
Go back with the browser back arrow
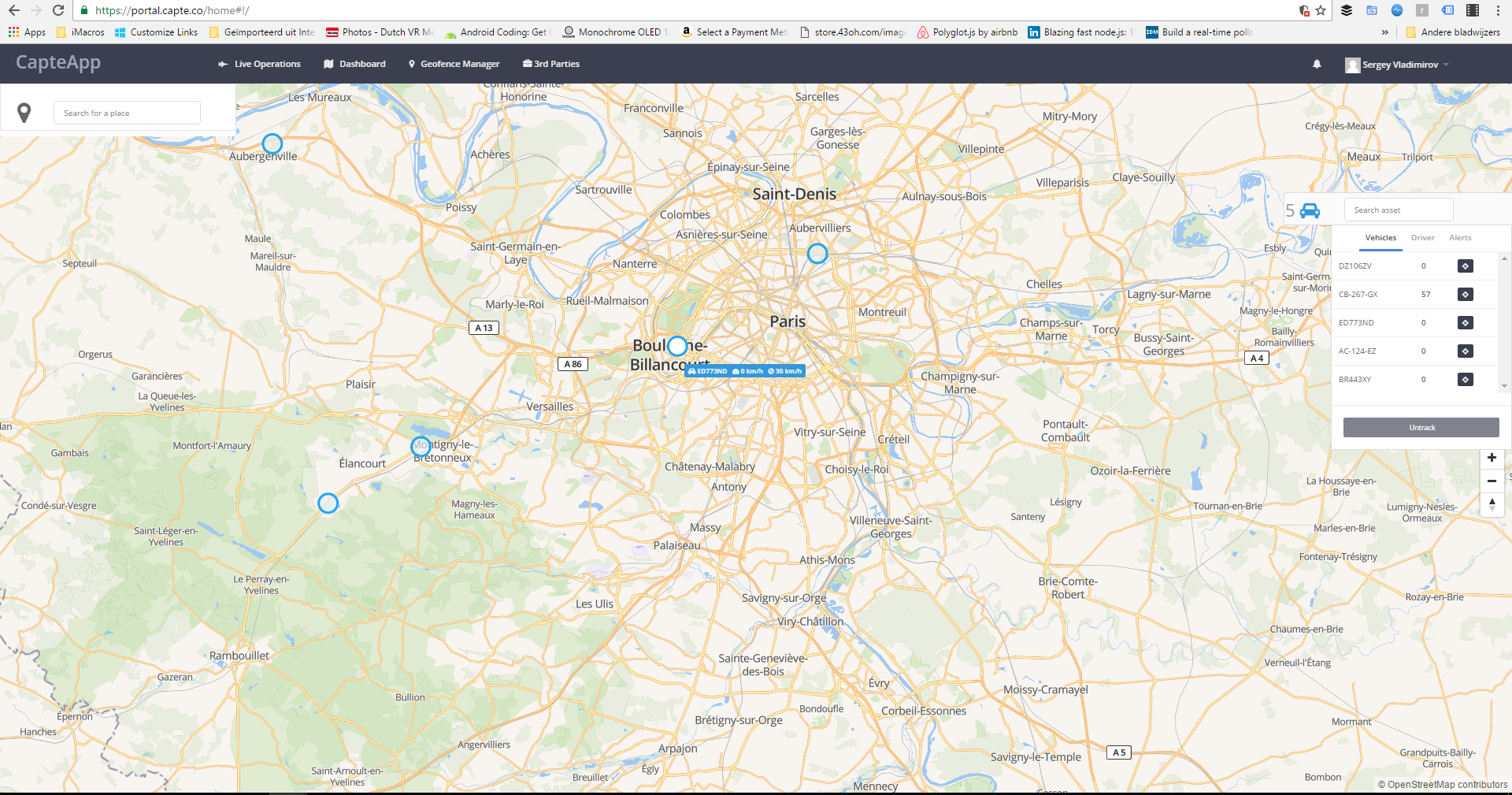pos(14,10)
